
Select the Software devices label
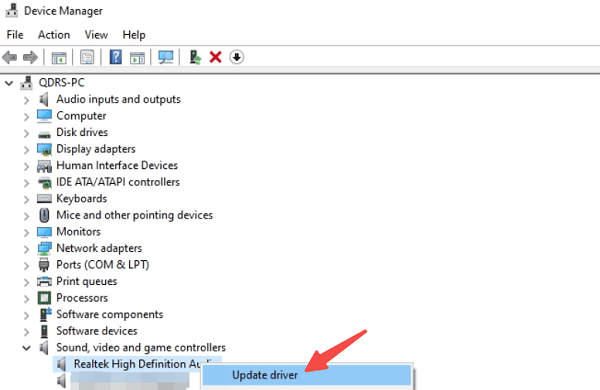pyautogui.click(x=97, y=331)
